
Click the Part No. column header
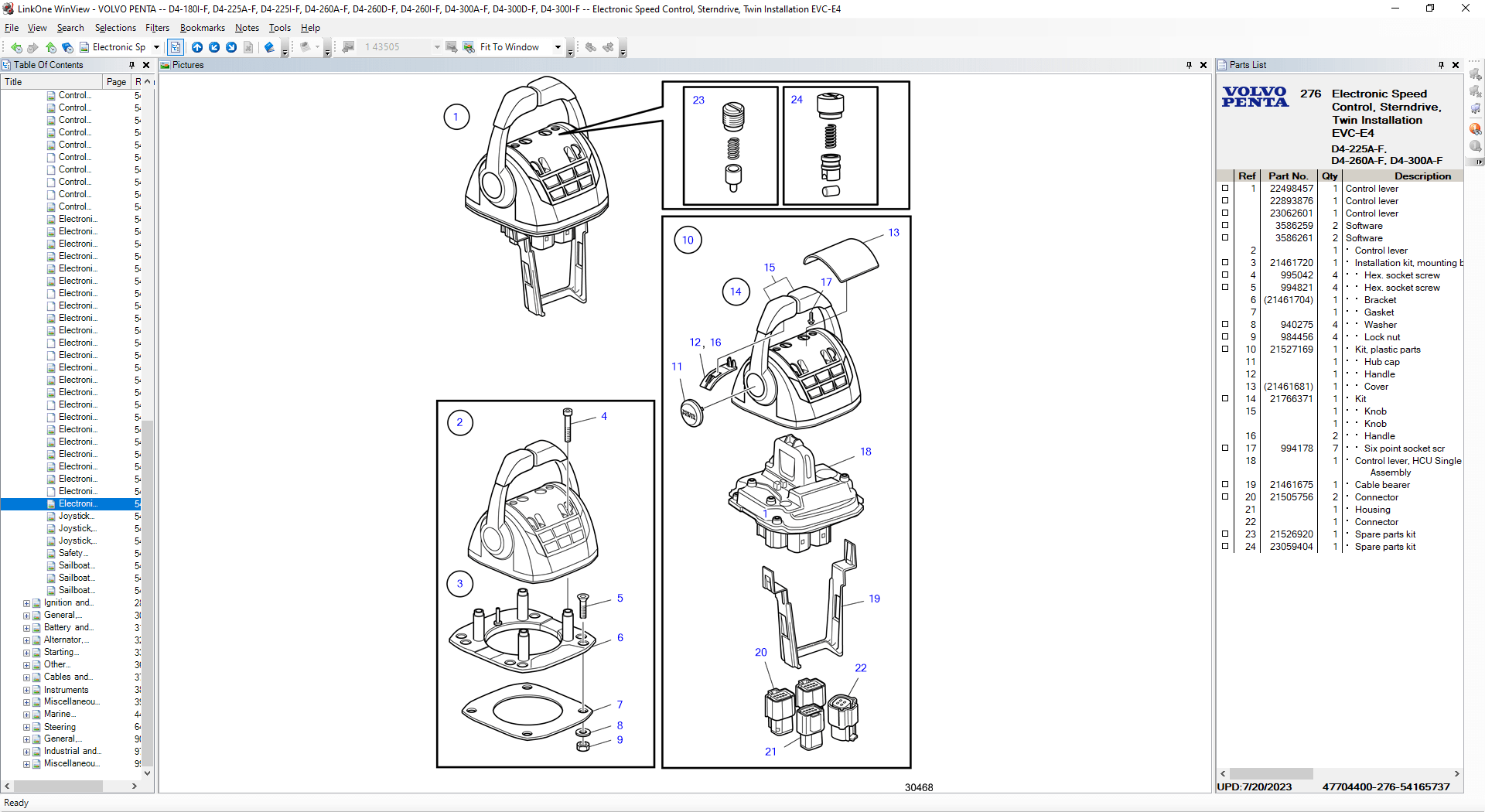click(x=1288, y=176)
